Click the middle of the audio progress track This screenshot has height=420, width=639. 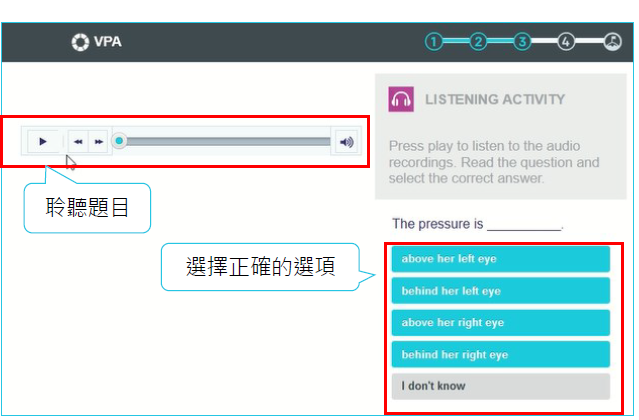(225, 142)
